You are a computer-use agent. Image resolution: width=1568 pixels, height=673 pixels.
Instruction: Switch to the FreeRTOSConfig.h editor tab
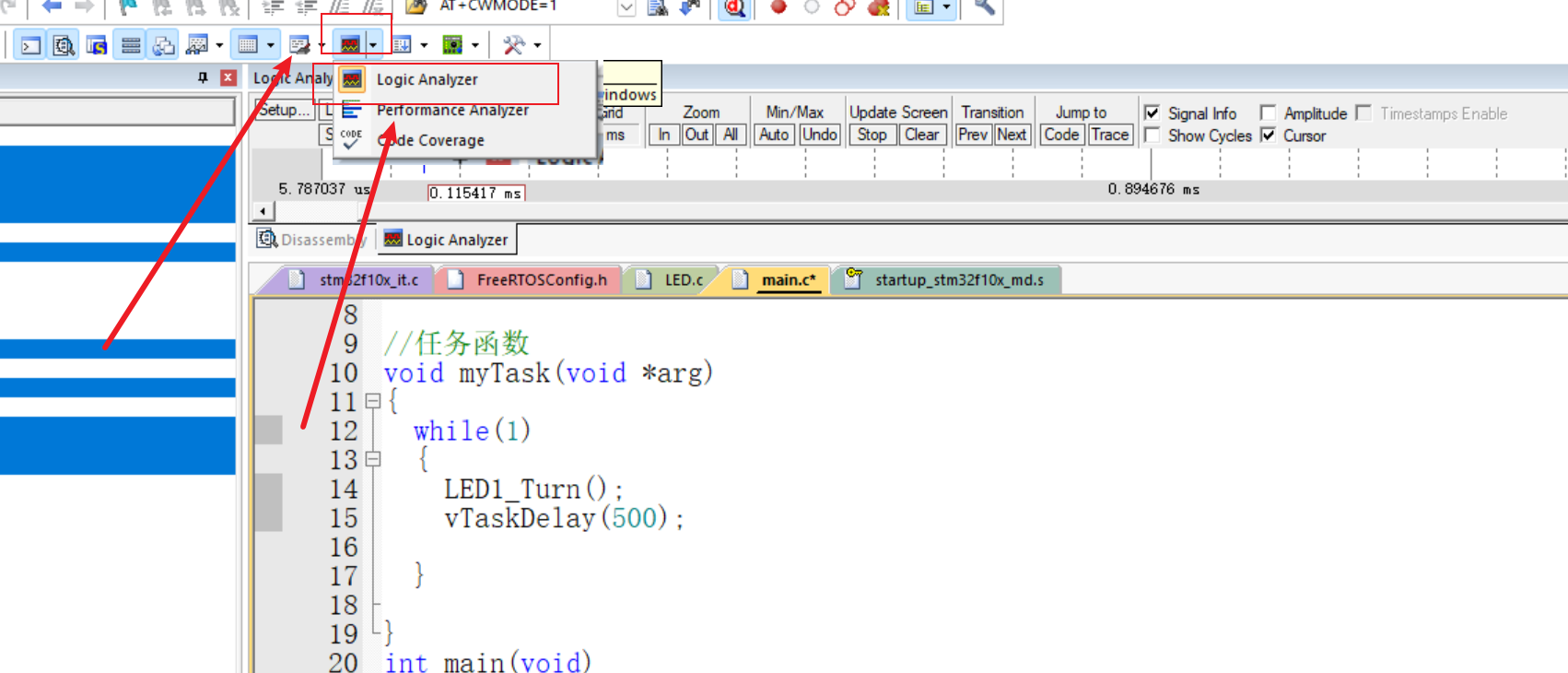coord(541,280)
